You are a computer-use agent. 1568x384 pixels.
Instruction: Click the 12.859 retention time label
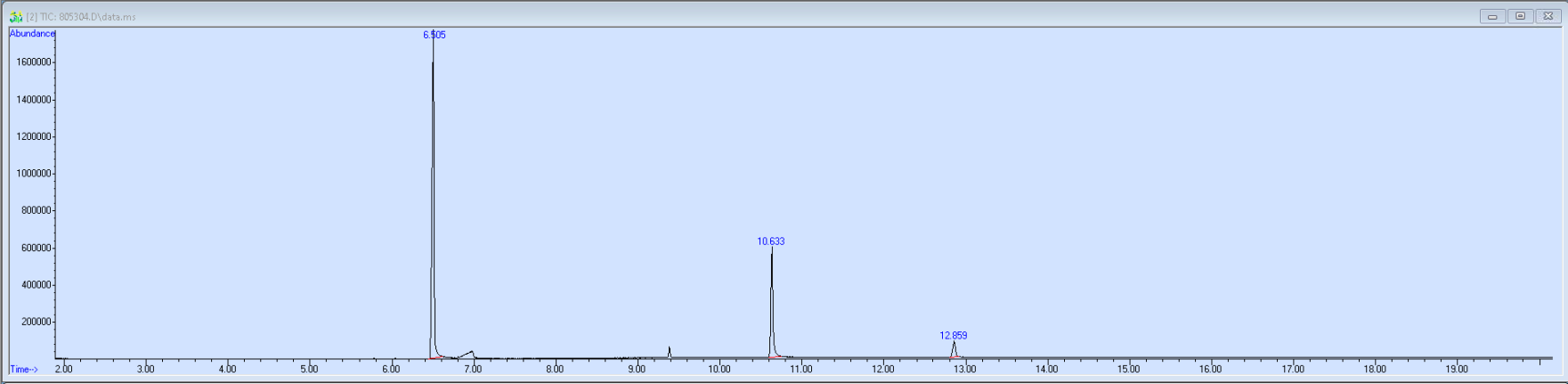click(954, 336)
